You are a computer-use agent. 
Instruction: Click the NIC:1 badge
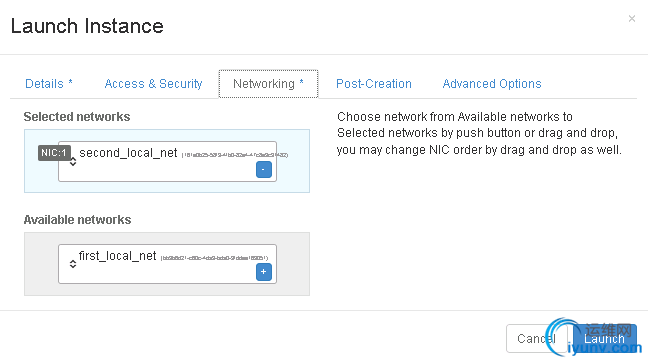coord(54,153)
